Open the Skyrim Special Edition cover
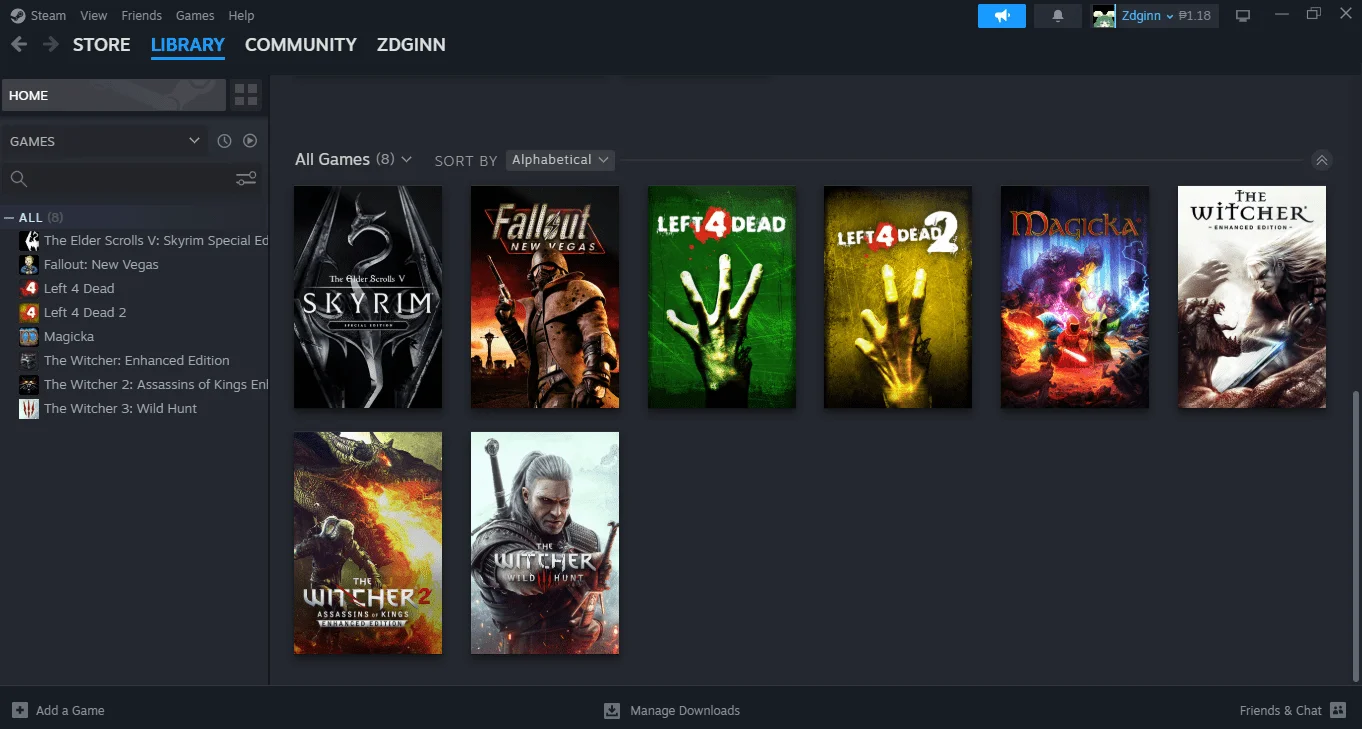The height and width of the screenshot is (729, 1362). tap(368, 297)
